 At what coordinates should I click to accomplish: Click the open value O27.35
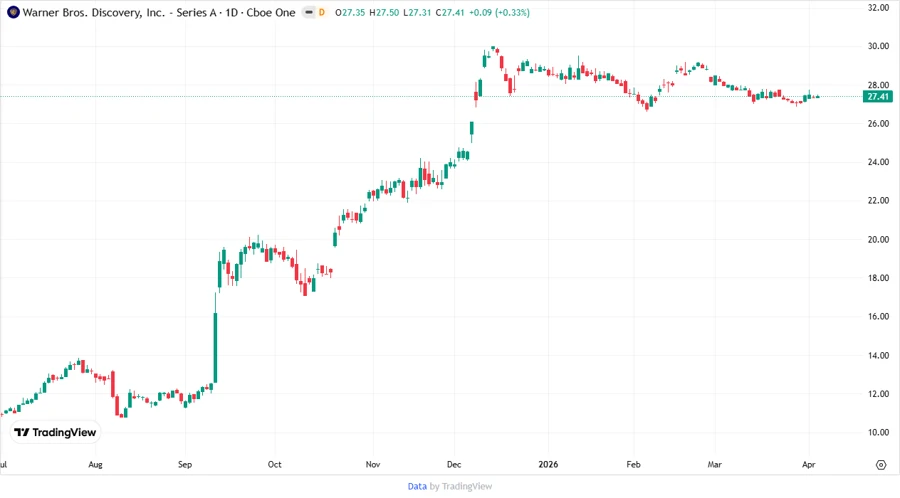pyautogui.click(x=350, y=13)
